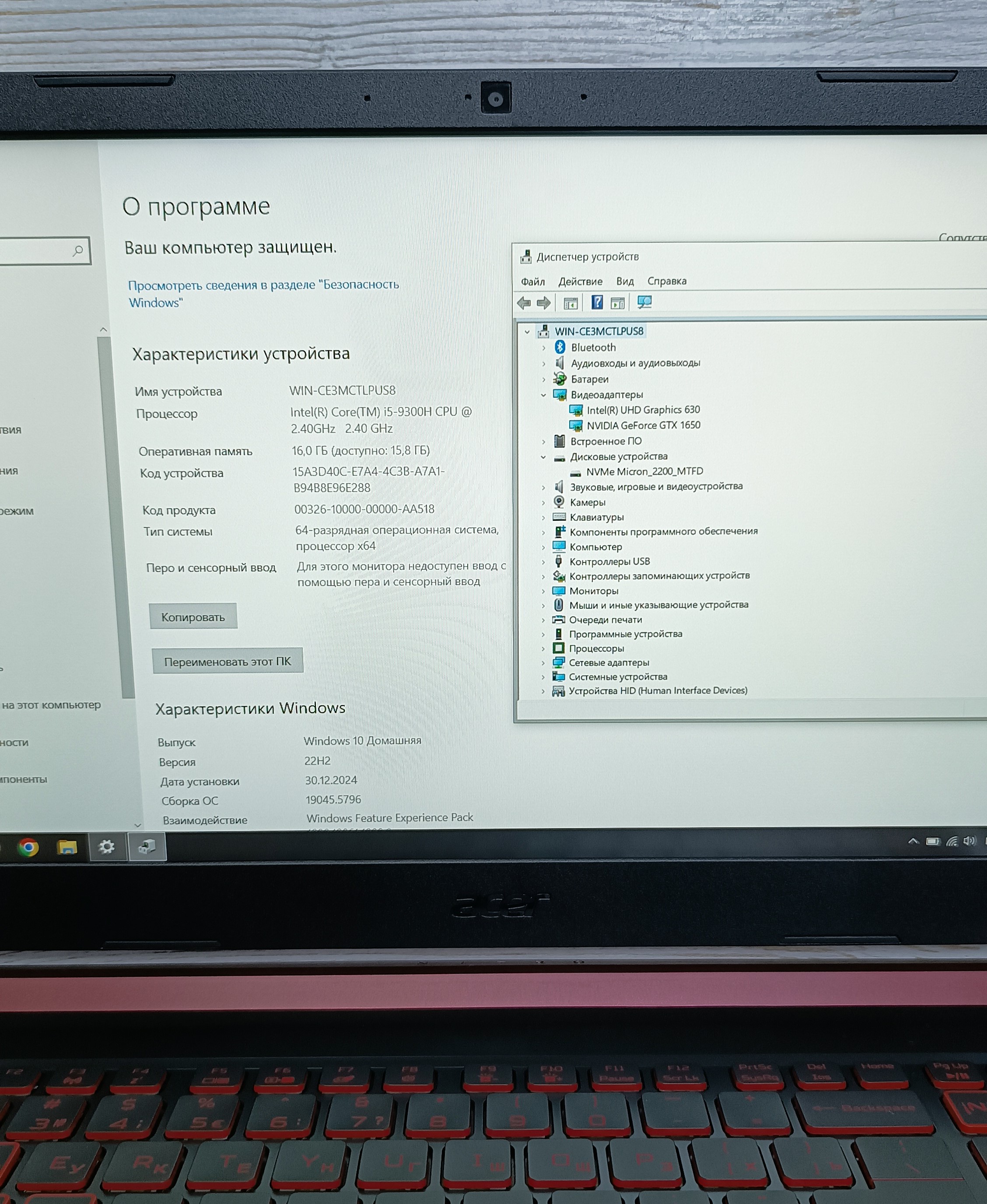Select the NVIDIA GeForce GTX 1650 device
The image size is (987, 1204).
coord(643,425)
